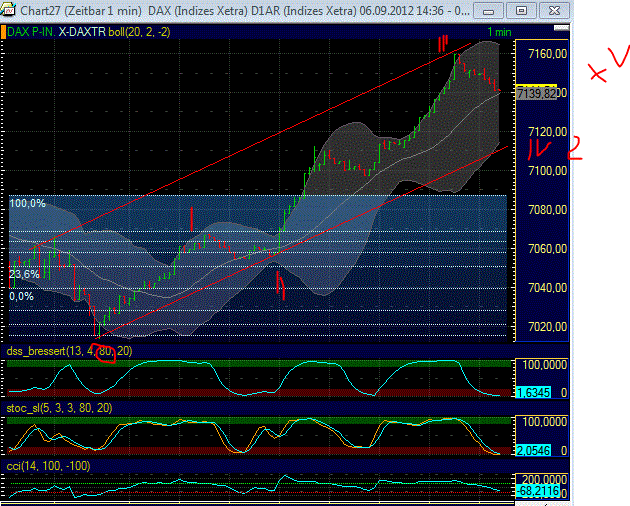Select the '100,0%' Fibonacci level label
Viewport: 630px width, 506px height.
click(x=27, y=203)
